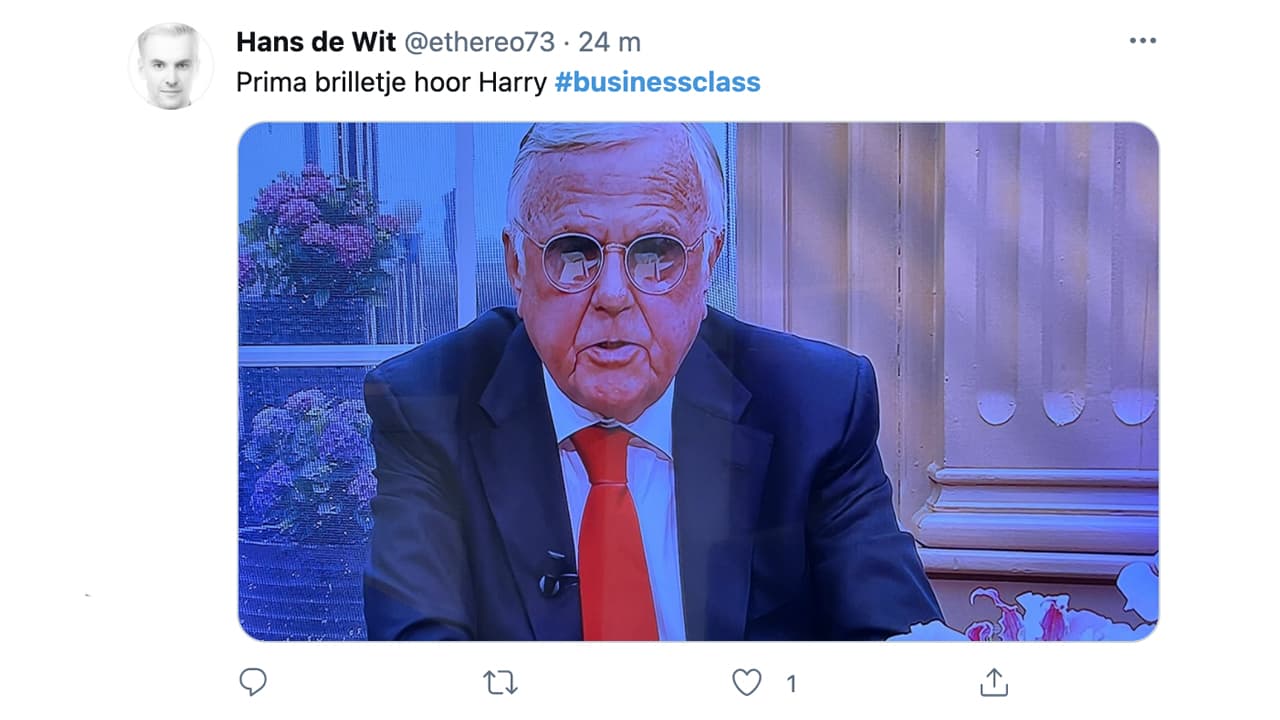Open the #businessclass hashtag link
The width and height of the screenshot is (1280, 720).
coord(657,82)
